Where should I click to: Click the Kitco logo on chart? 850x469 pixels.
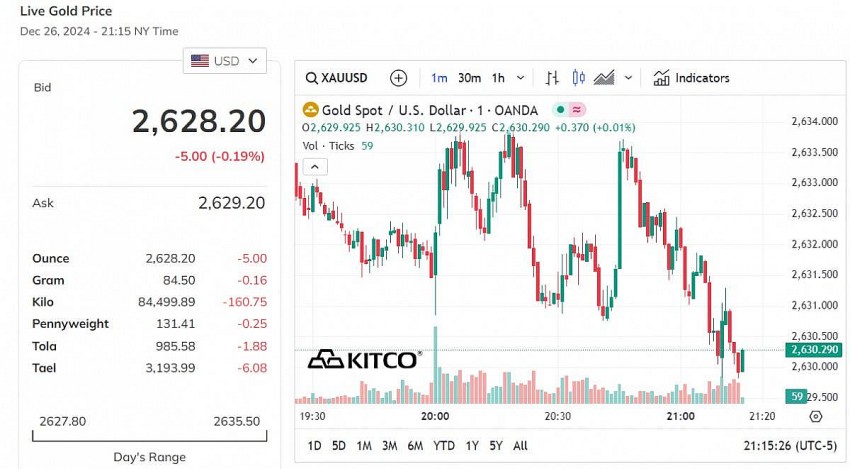364,359
